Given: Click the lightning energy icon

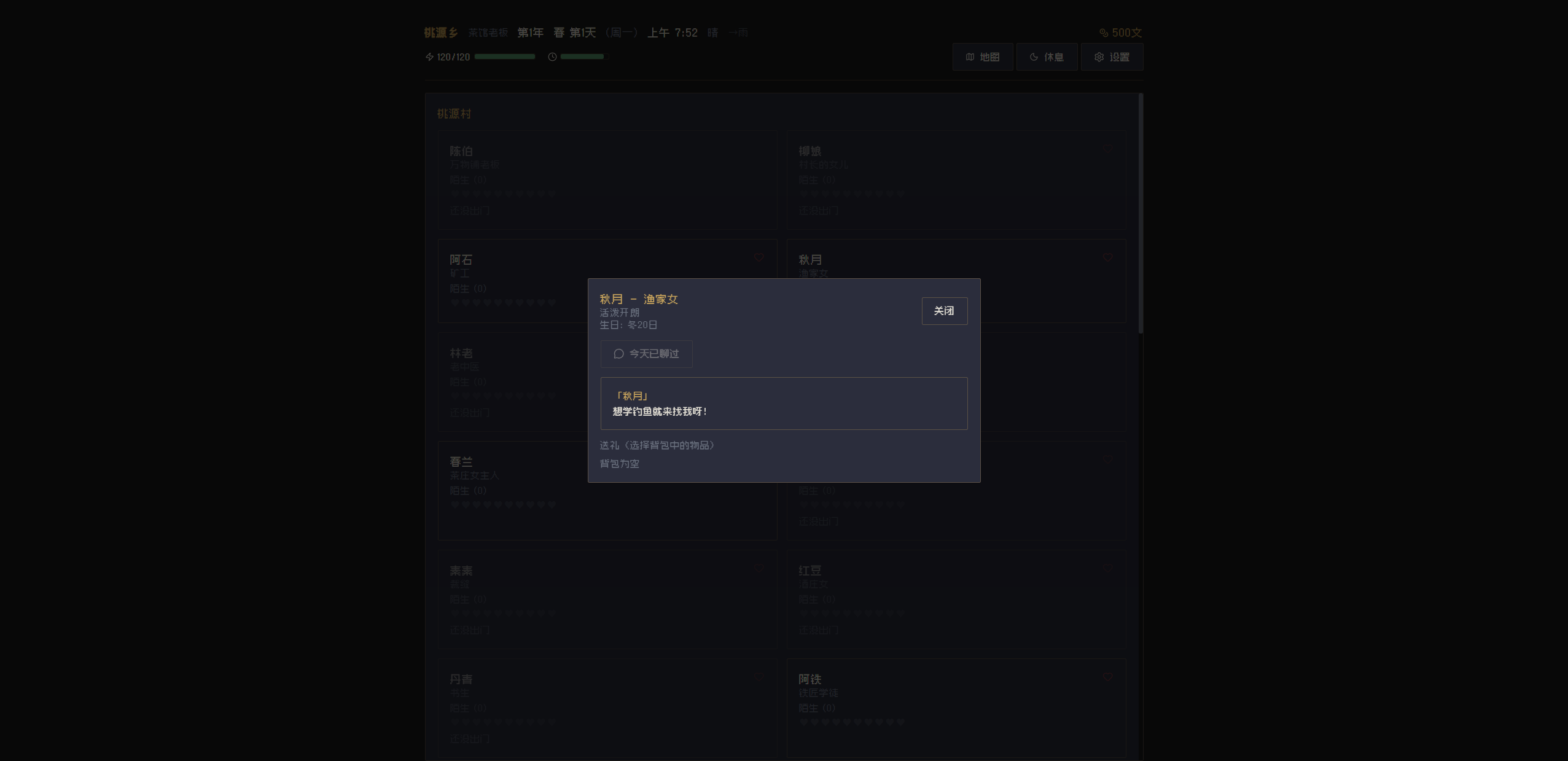Looking at the screenshot, I should pyautogui.click(x=429, y=57).
